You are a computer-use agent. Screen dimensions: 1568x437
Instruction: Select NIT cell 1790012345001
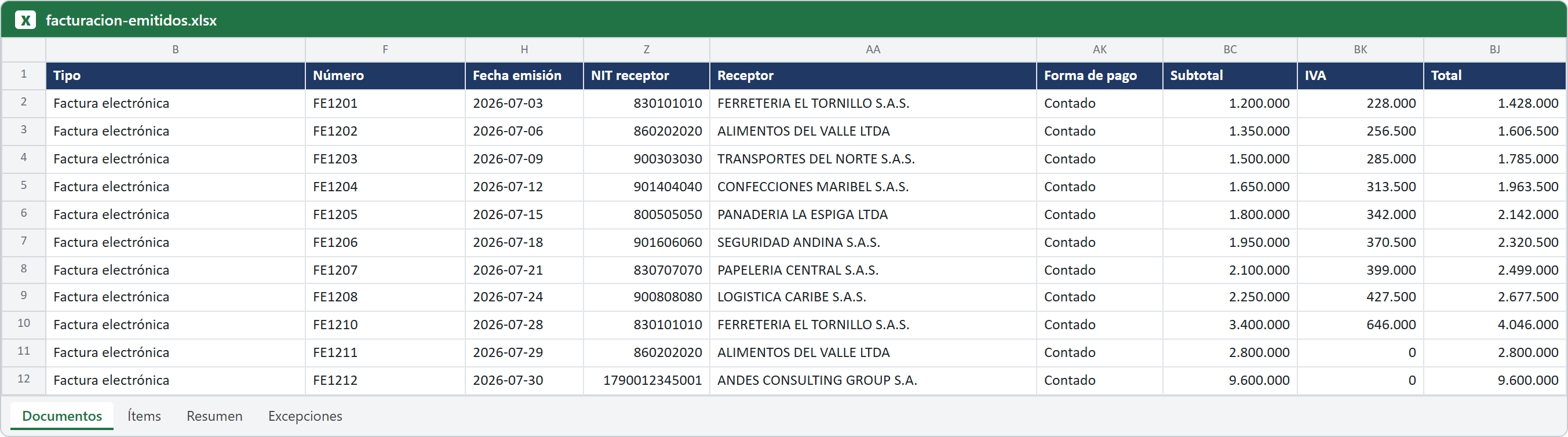(x=647, y=380)
